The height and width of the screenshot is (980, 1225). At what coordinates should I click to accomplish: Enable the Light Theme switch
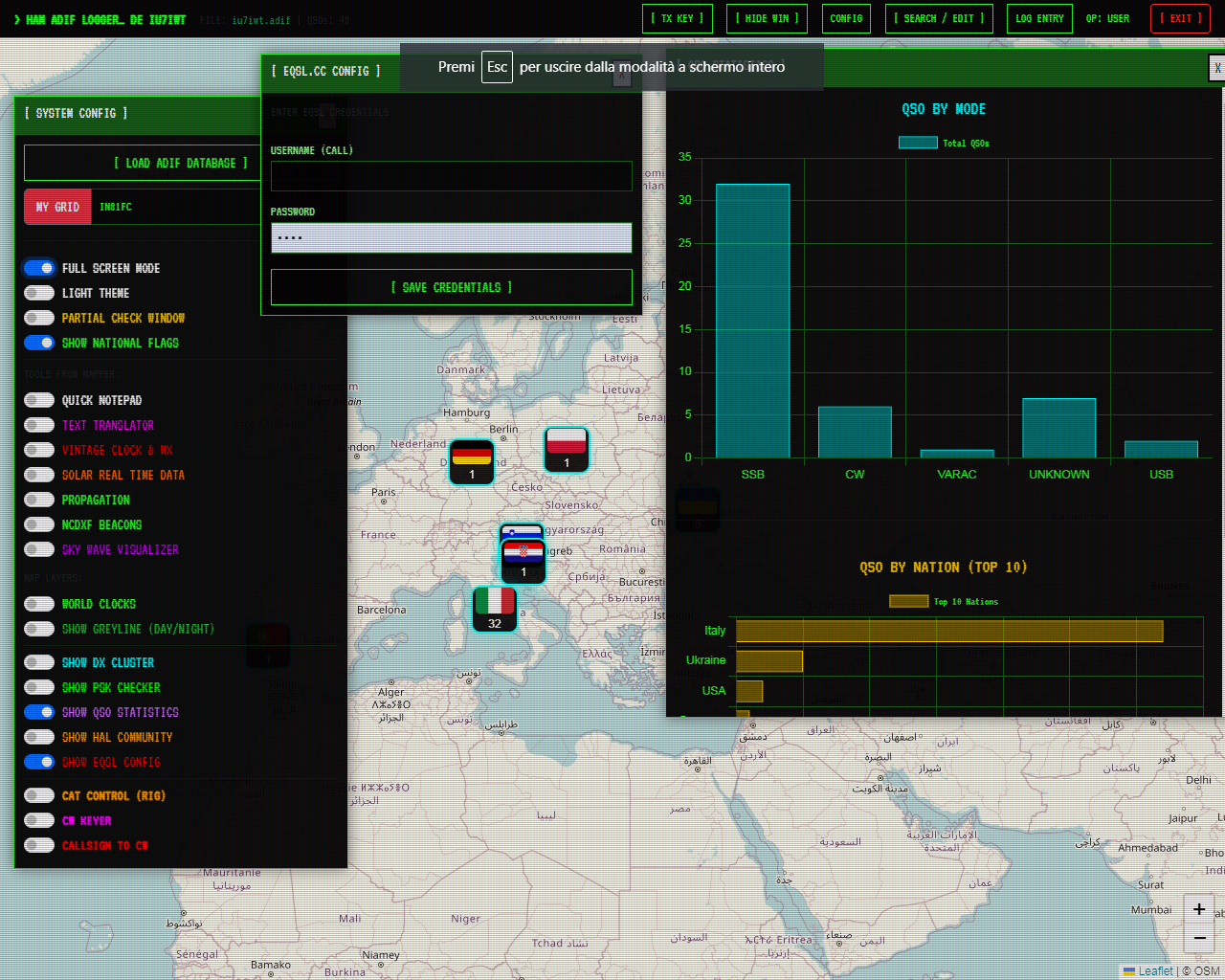click(x=39, y=293)
